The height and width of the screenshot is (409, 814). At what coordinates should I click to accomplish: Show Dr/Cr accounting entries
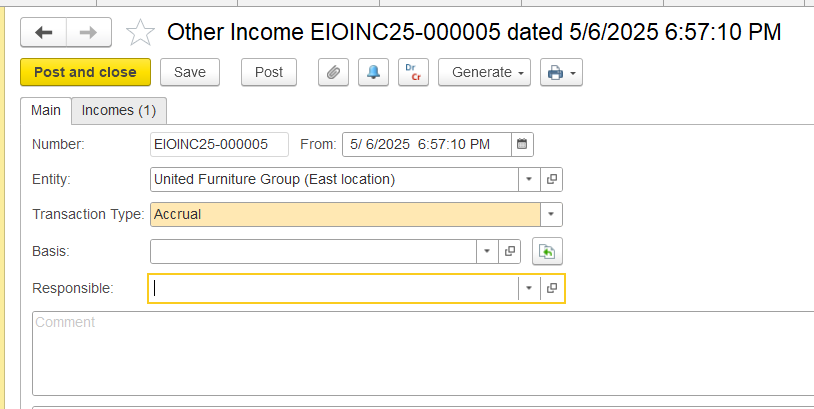(x=413, y=72)
